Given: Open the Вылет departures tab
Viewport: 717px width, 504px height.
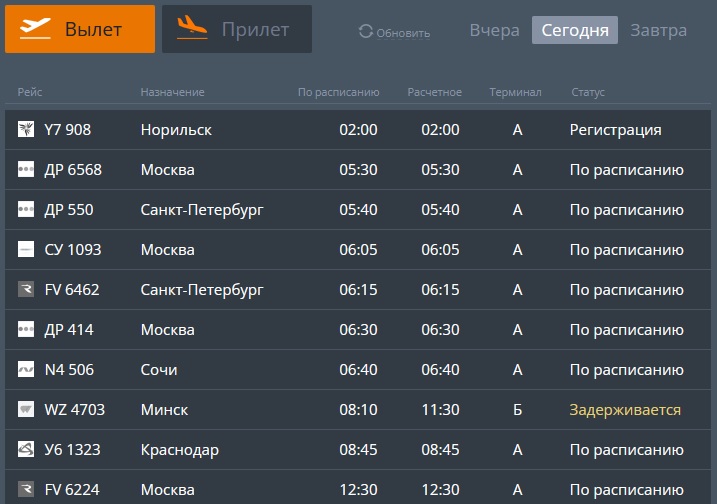Looking at the screenshot, I should pos(80,29).
